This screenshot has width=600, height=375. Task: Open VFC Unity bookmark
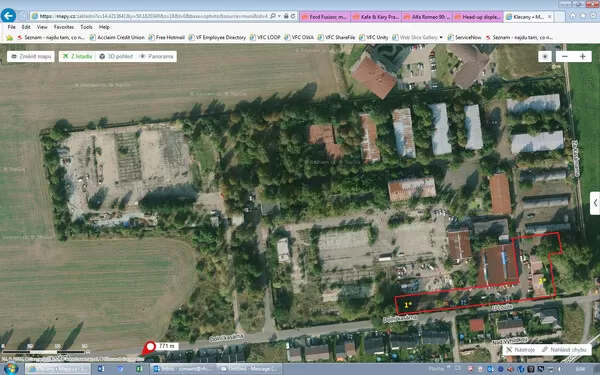(373, 38)
